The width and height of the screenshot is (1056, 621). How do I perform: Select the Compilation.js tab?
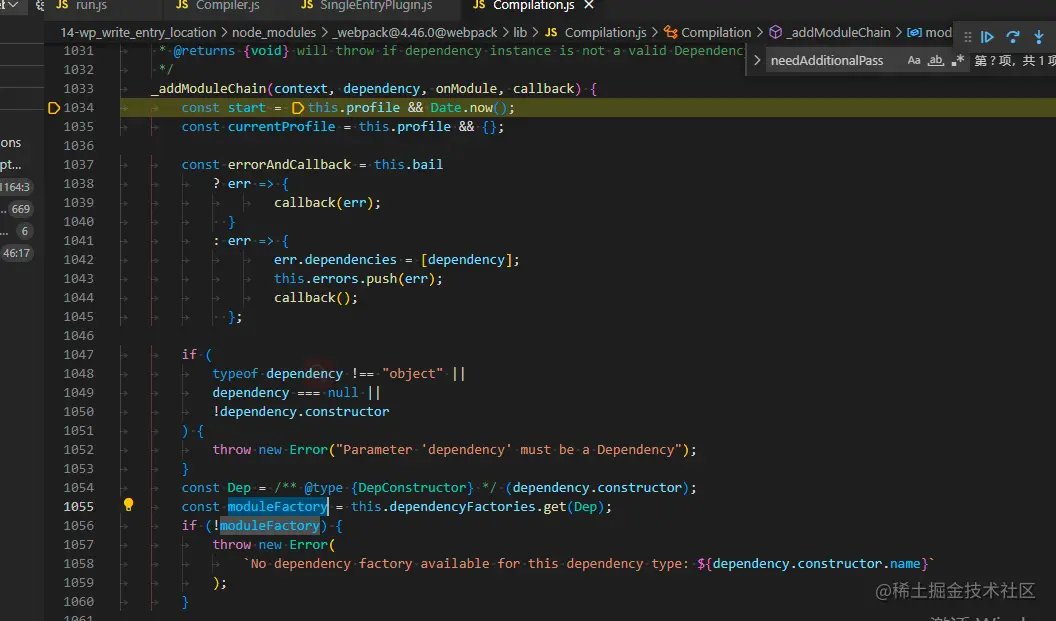pos(533,5)
